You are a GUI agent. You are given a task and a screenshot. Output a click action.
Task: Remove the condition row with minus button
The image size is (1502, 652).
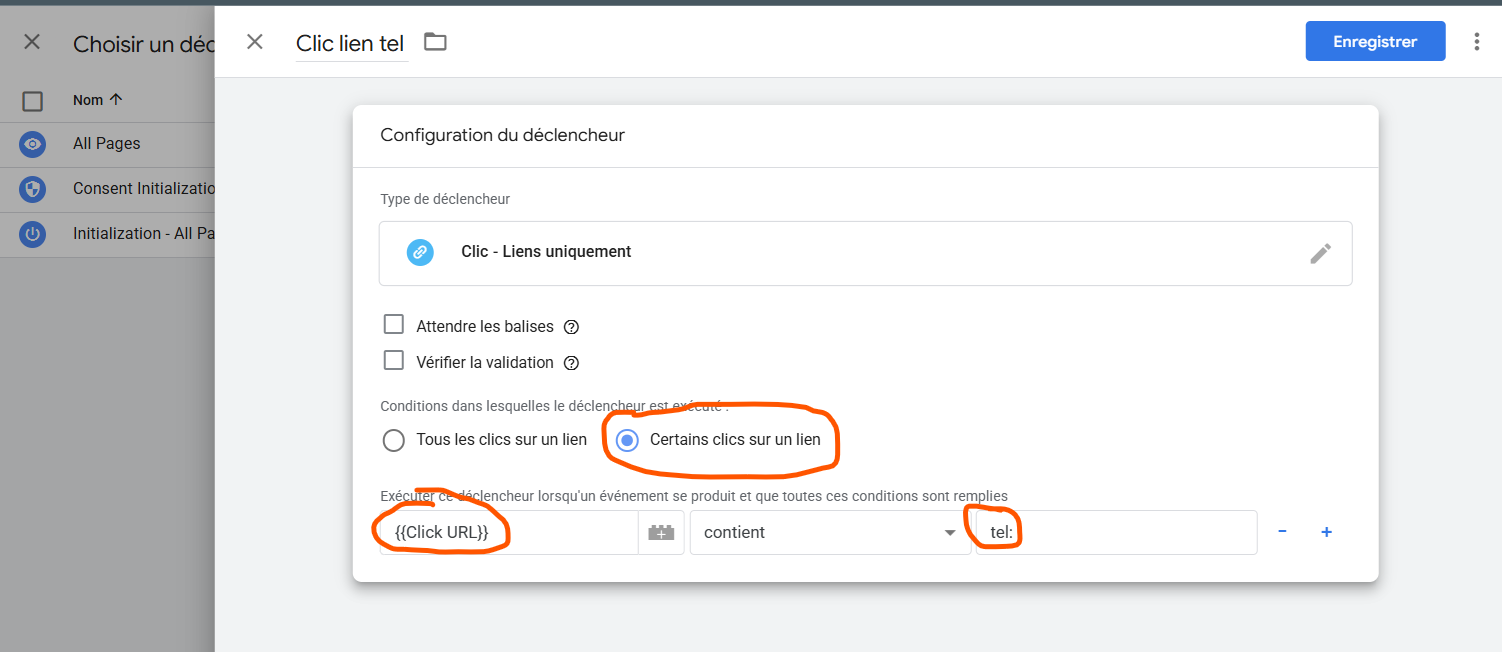point(1282,532)
